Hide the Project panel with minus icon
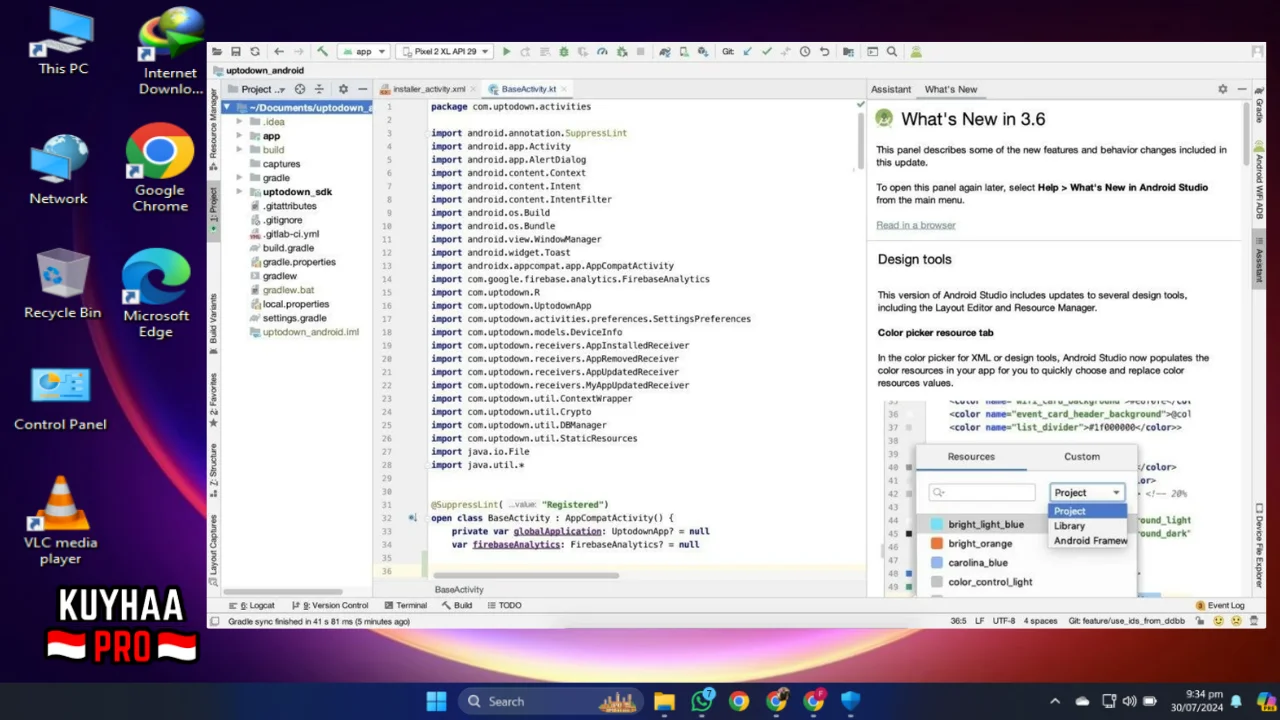1280x720 pixels. [x=362, y=89]
